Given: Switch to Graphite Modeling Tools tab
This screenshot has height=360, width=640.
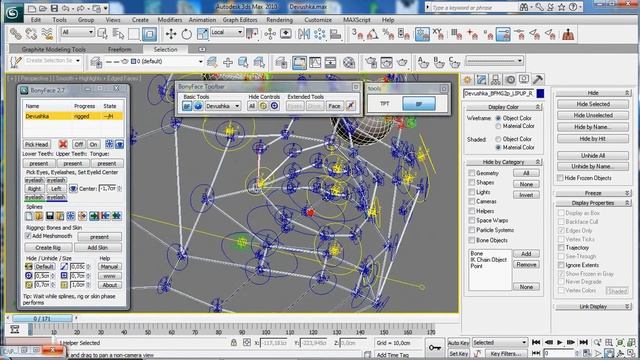Looking at the screenshot, I should [53, 49].
